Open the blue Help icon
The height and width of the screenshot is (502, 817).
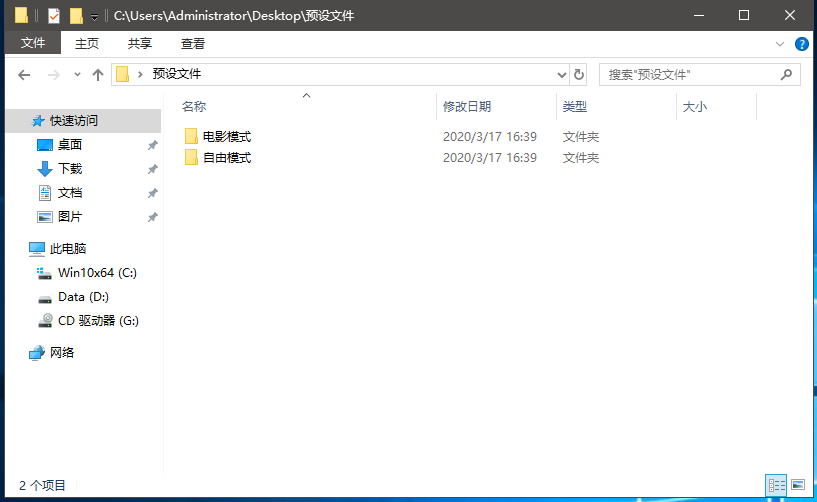(801, 44)
